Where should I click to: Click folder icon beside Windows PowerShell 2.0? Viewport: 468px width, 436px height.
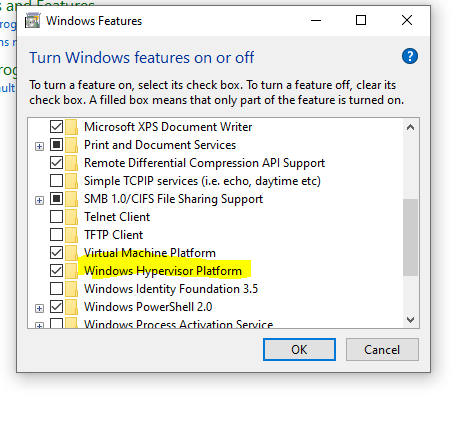[71, 307]
